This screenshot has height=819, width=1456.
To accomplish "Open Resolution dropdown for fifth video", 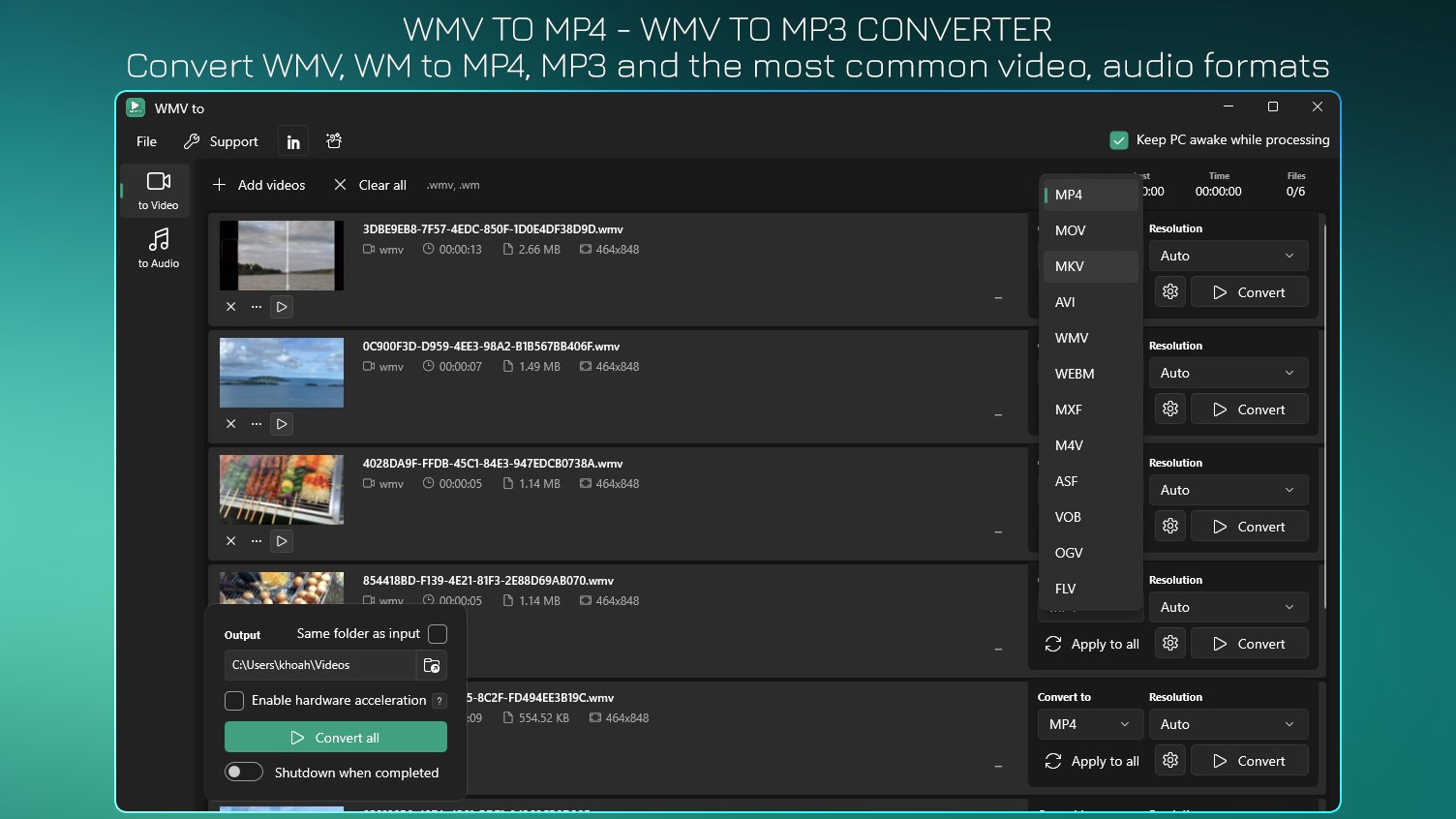I will [1228, 724].
